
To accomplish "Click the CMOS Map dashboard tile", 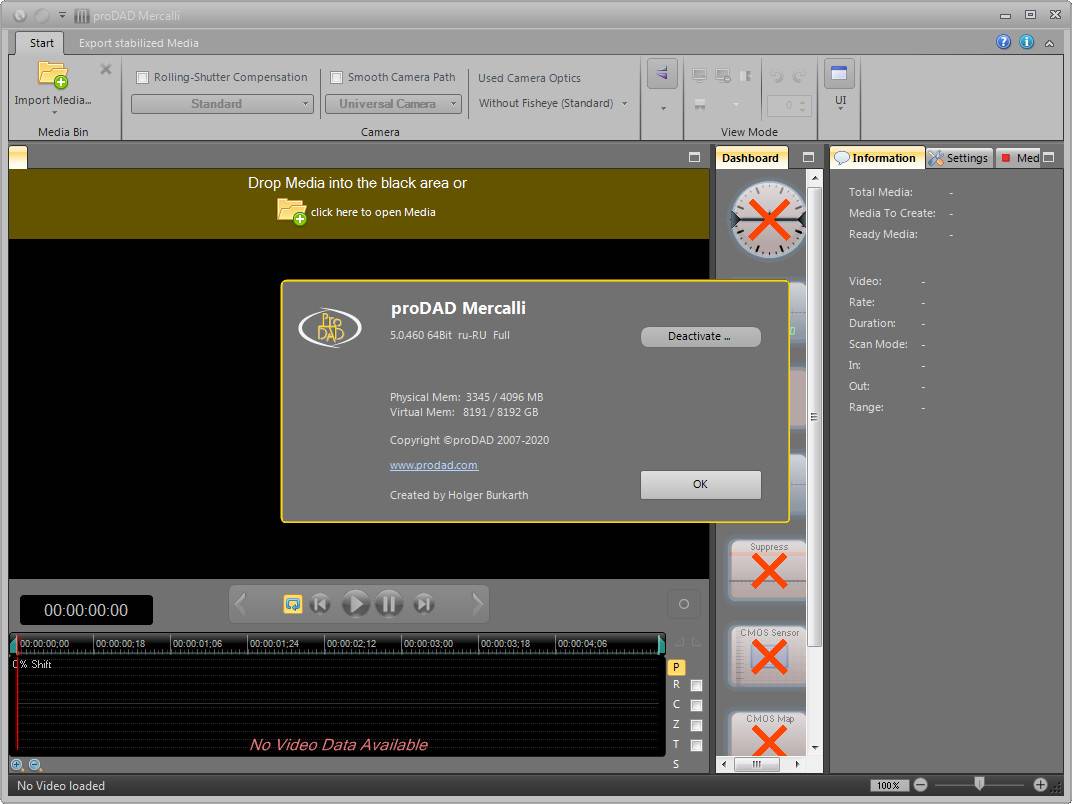I will pos(768,734).
